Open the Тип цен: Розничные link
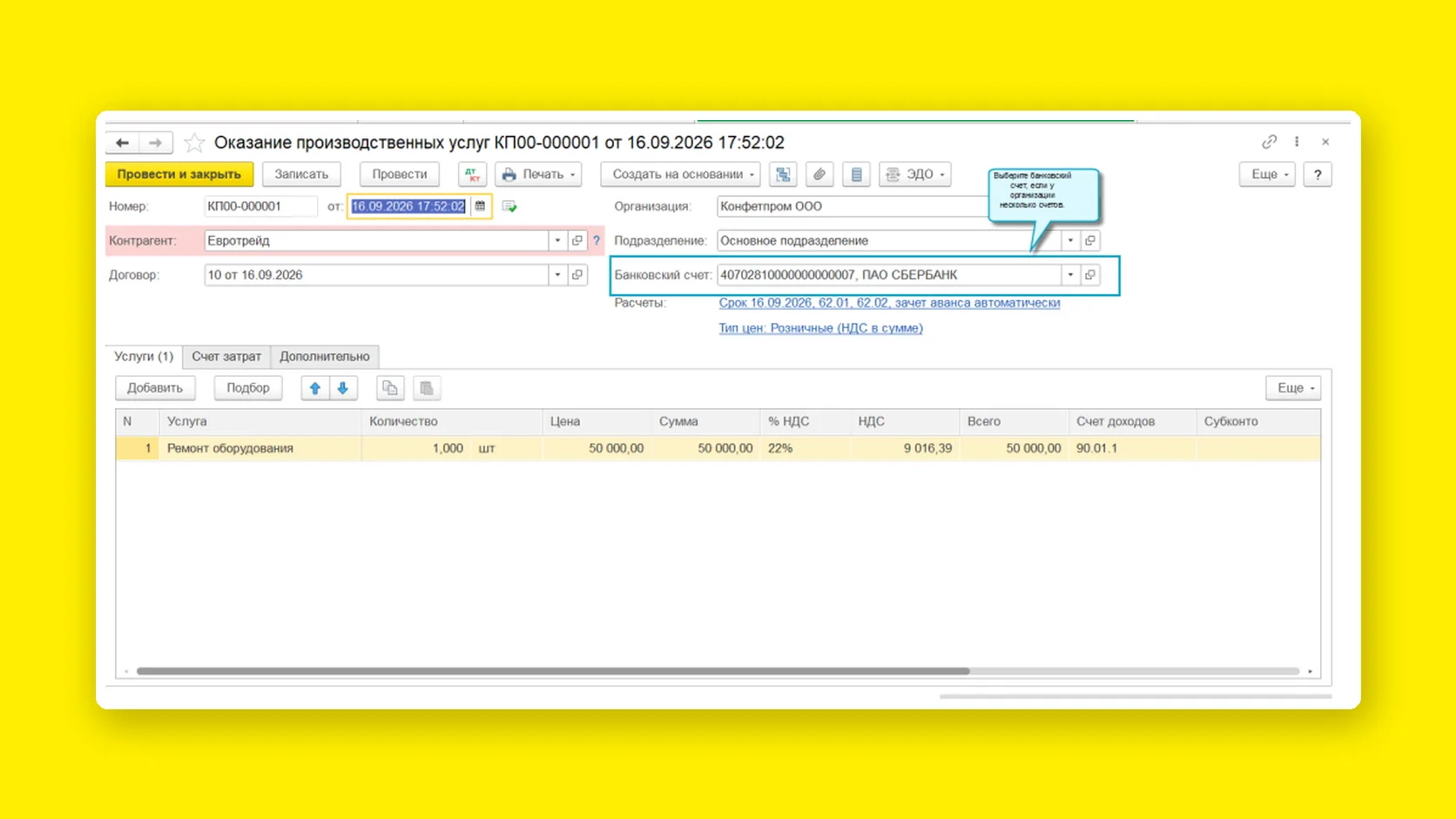The image size is (1456, 819). click(x=820, y=328)
